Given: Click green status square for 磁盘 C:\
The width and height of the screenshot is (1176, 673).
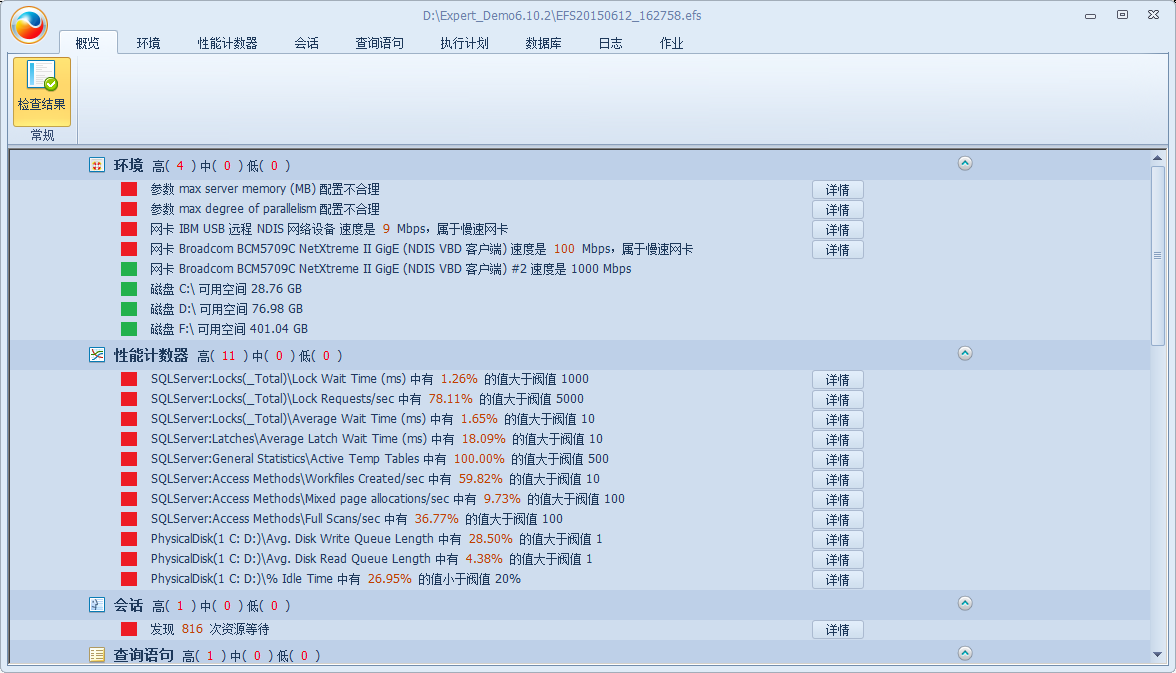Looking at the screenshot, I should pyautogui.click(x=129, y=289).
